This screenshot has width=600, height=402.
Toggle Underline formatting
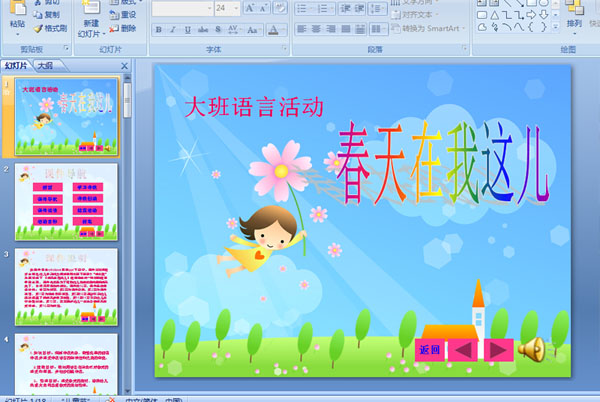click(x=188, y=29)
